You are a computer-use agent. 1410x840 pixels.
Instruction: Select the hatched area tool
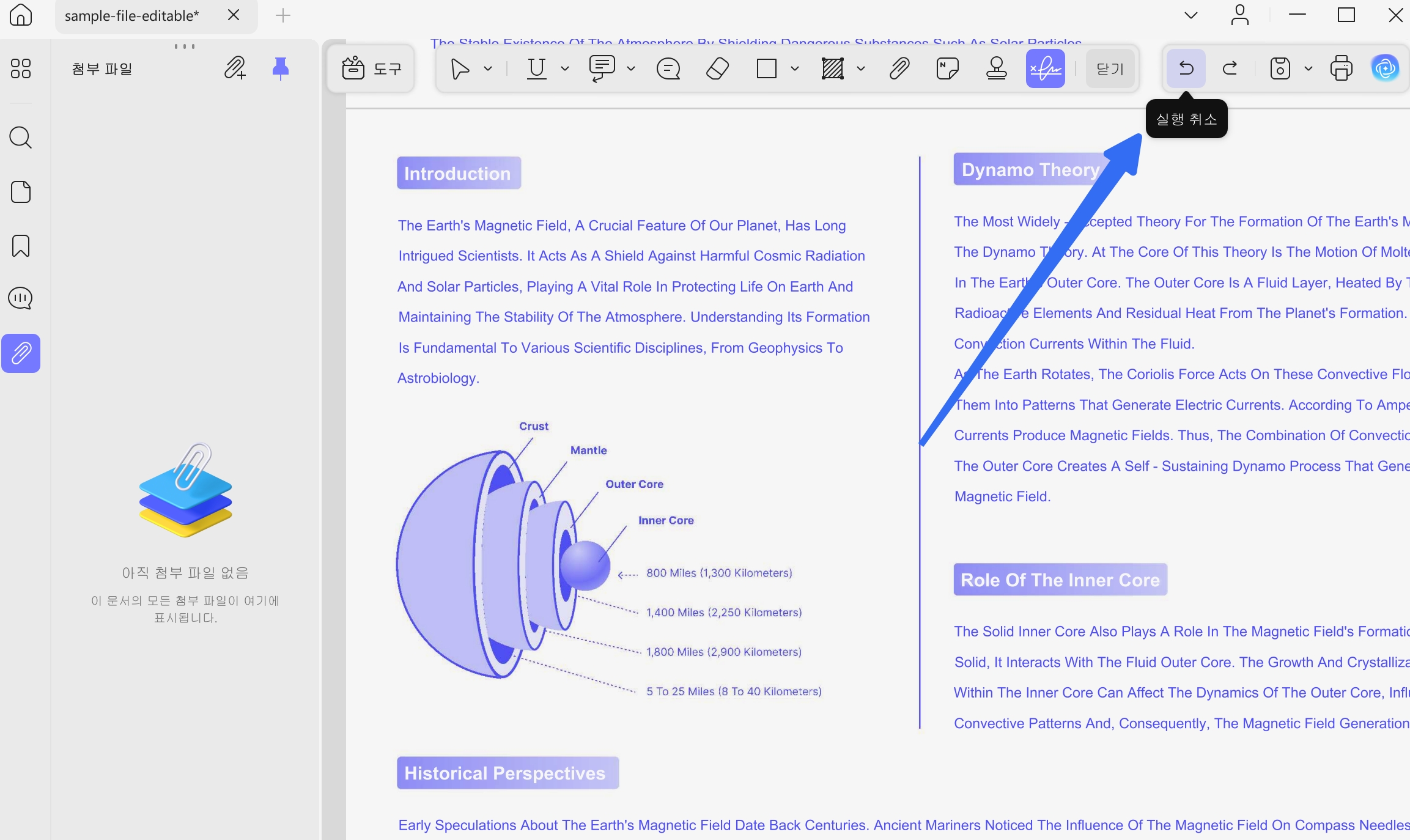click(832, 68)
